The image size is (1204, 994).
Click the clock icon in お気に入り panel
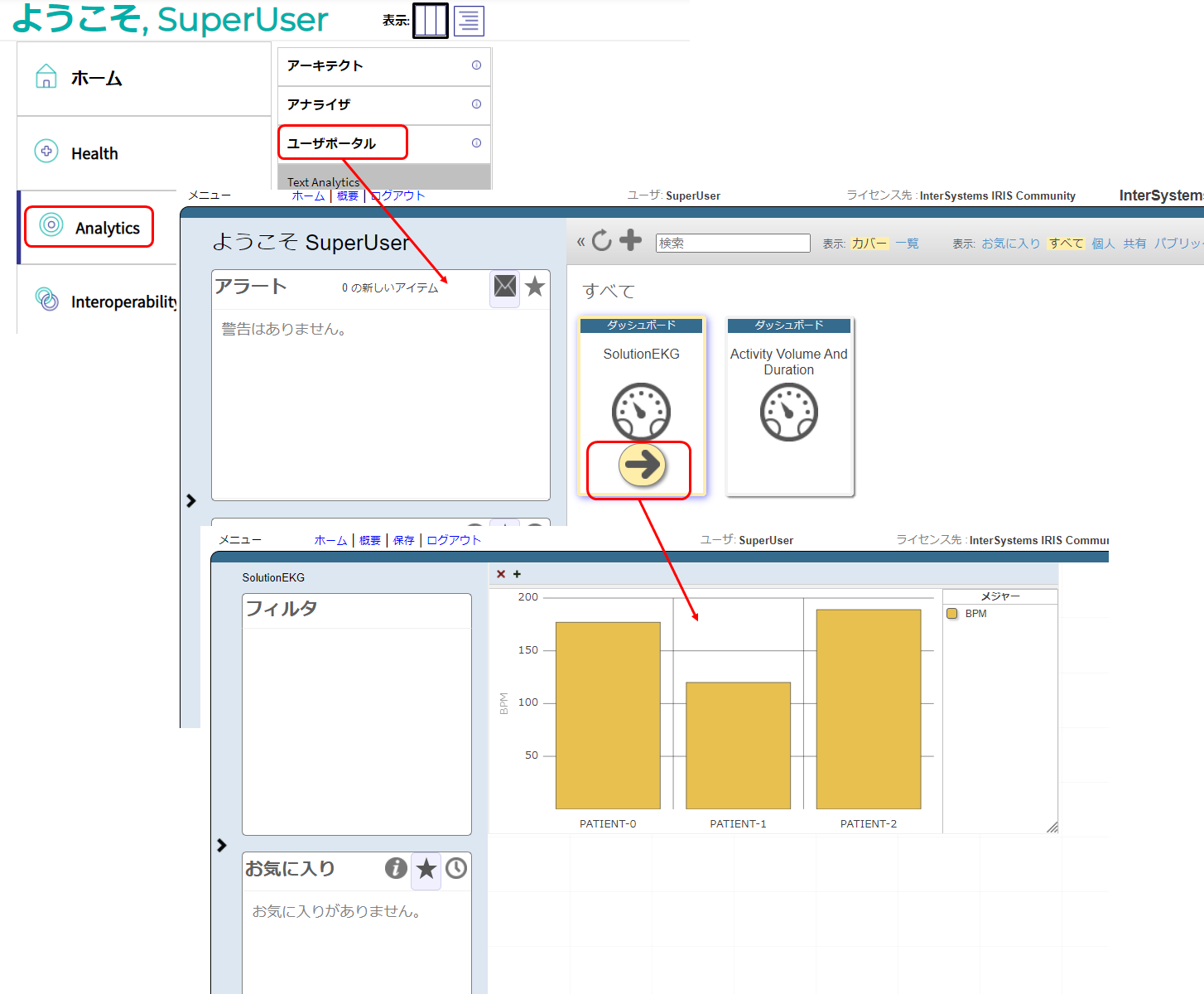point(456,868)
